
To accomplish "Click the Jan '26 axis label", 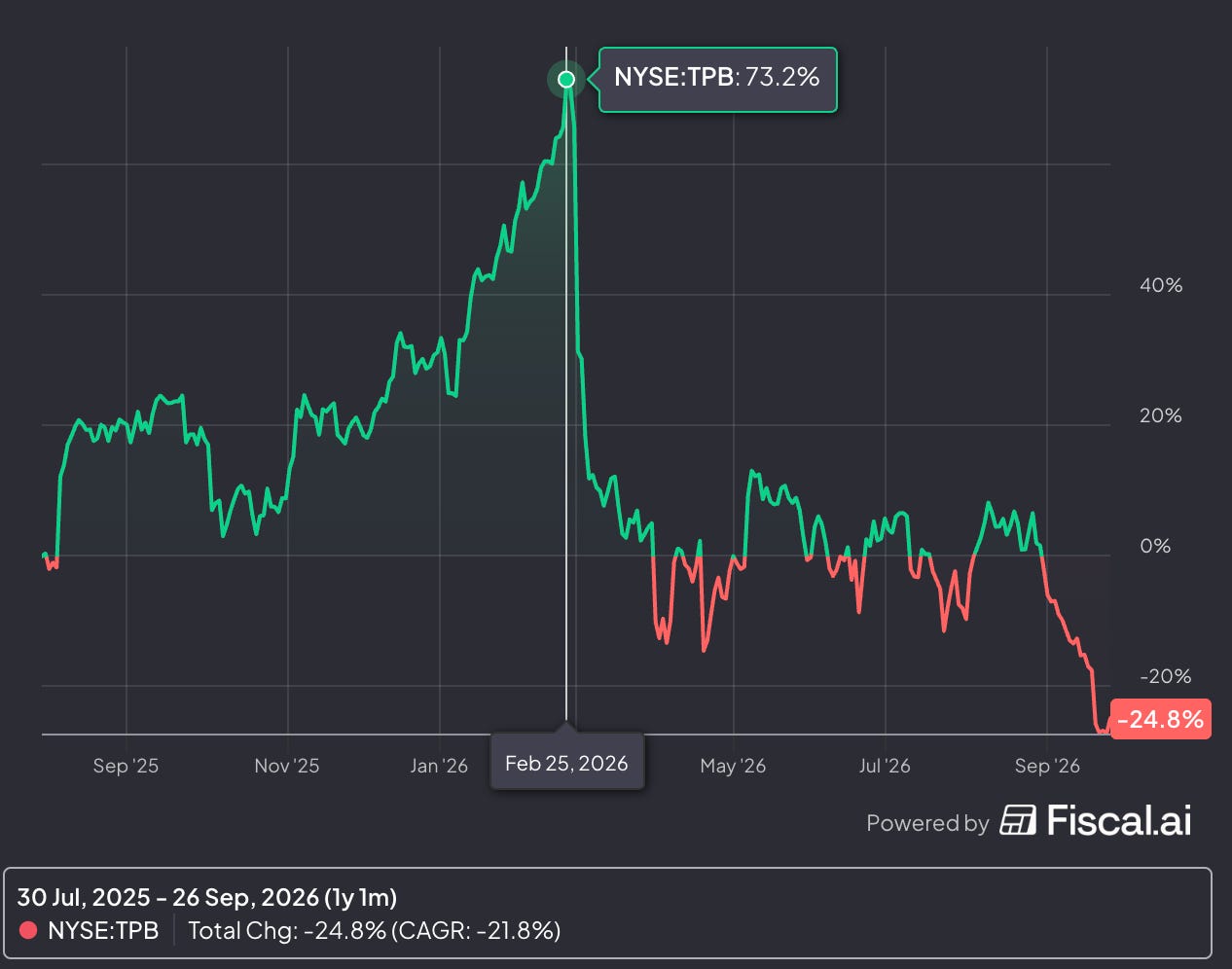I will tap(439, 766).
